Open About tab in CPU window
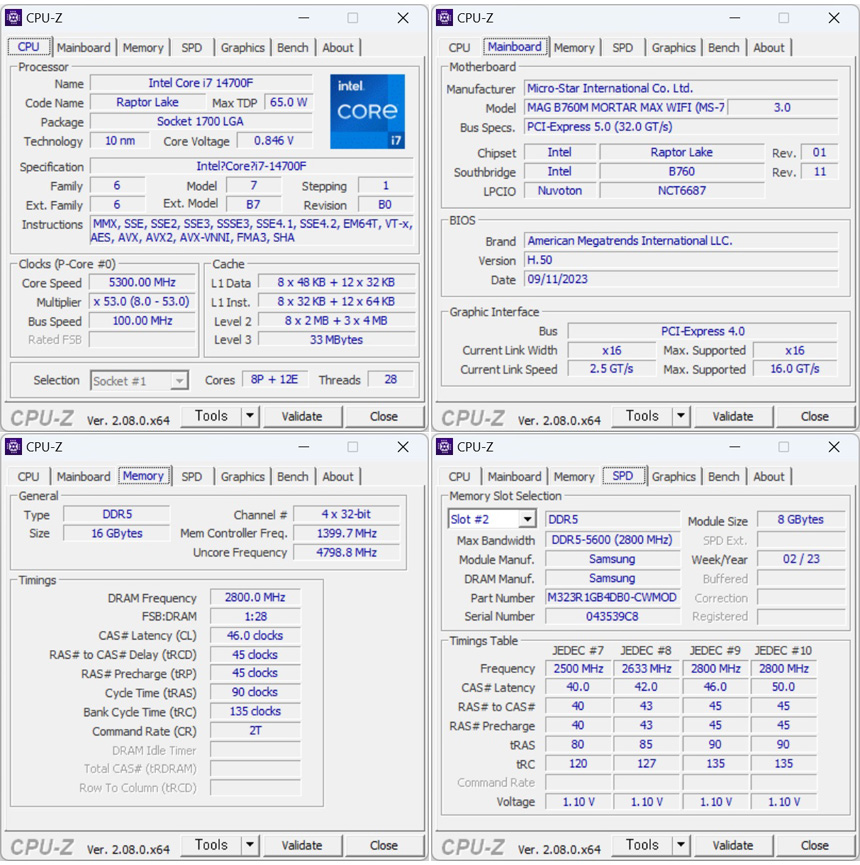Viewport: 860px width, 865px height. tap(338, 47)
